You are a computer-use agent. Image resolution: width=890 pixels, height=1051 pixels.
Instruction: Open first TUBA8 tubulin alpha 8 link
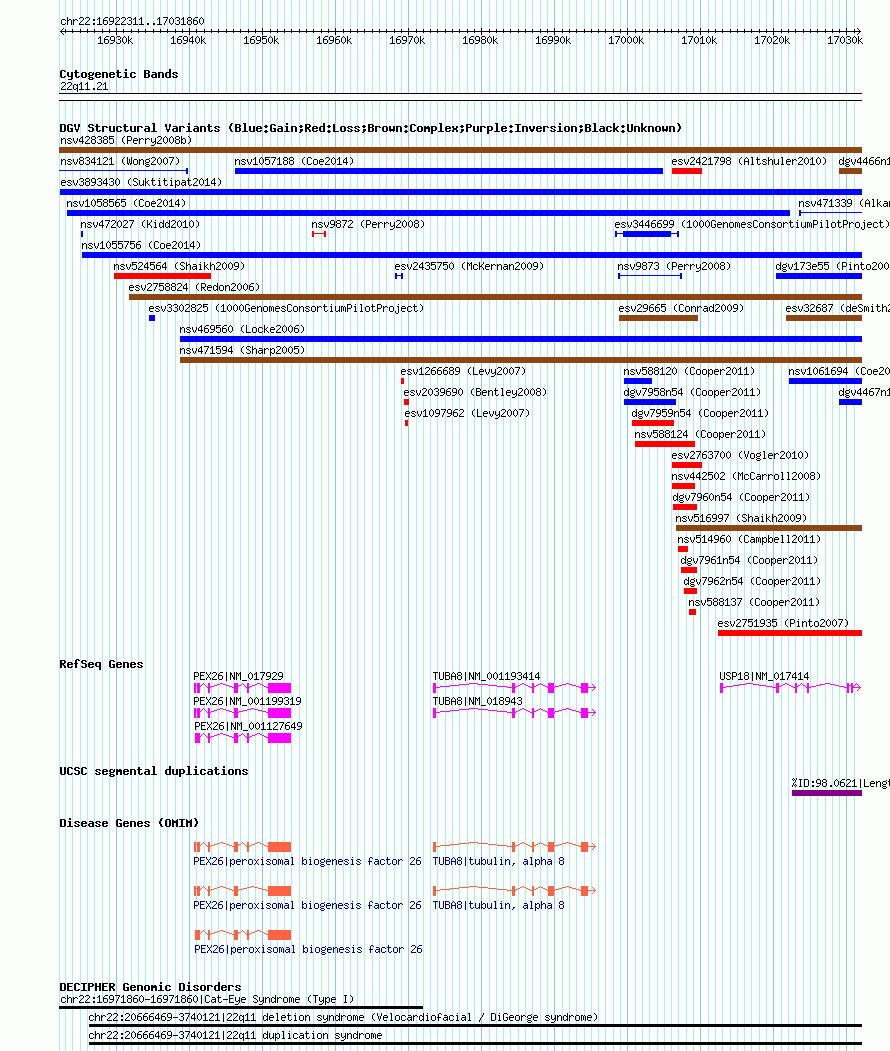click(x=499, y=861)
